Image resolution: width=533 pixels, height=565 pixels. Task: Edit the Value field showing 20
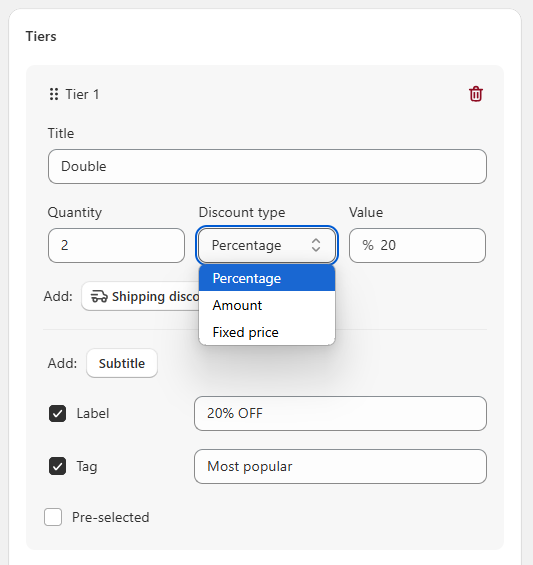(417, 245)
